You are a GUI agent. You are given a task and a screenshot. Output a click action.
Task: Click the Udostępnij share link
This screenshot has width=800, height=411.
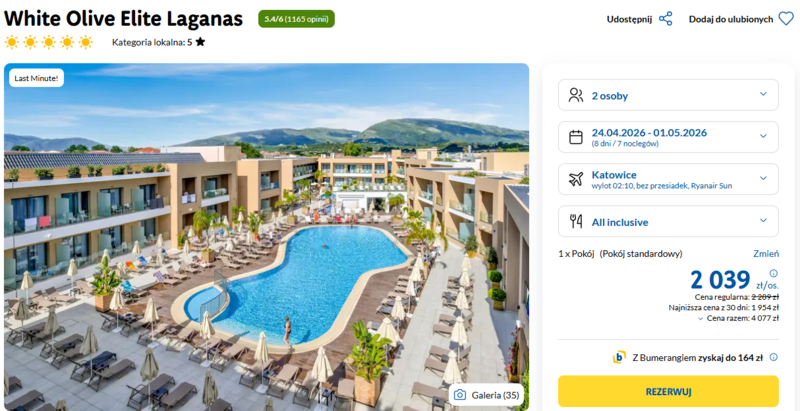point(629,19)
